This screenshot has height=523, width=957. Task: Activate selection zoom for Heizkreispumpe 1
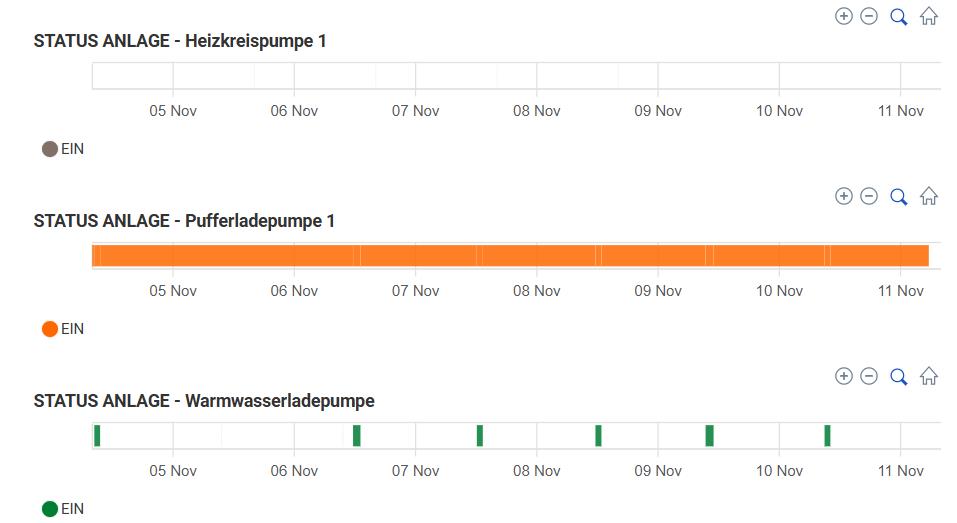(898, 16)
